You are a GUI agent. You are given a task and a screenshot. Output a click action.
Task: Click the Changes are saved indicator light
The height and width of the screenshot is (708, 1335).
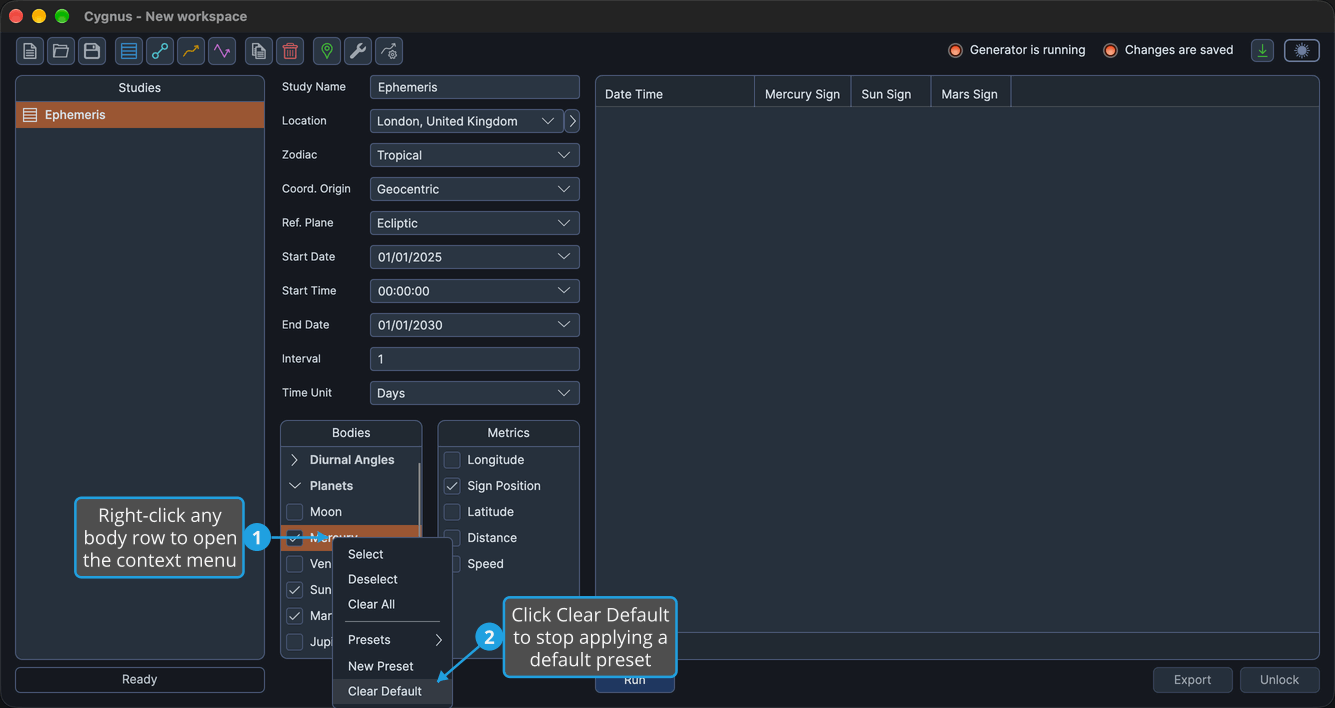click(x=1110, y=50)
